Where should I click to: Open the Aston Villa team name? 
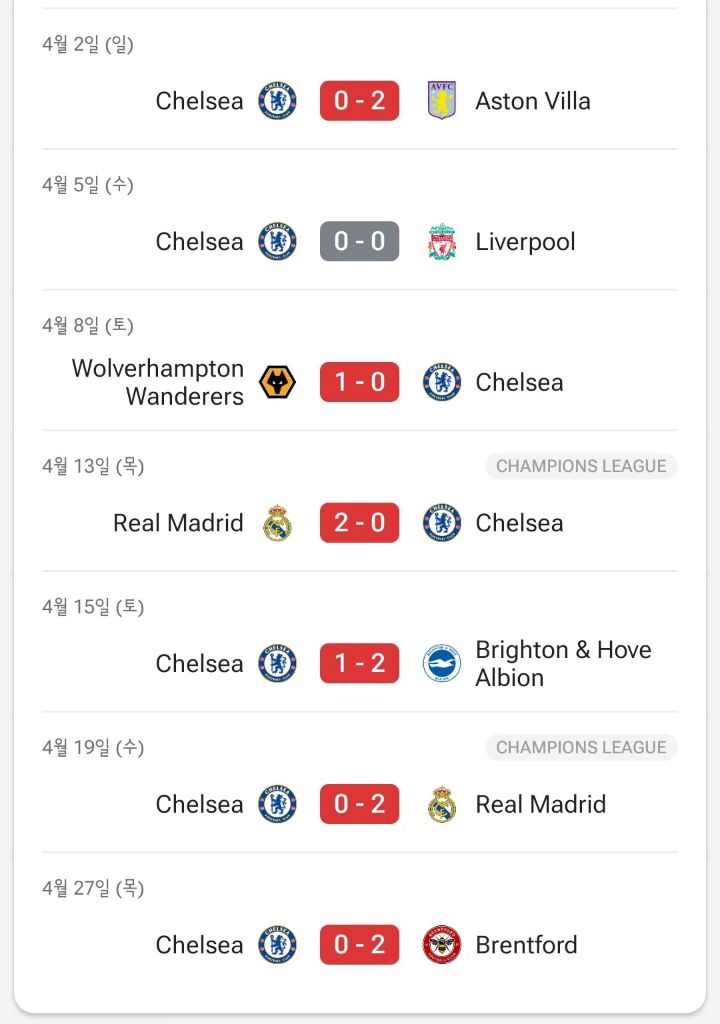(532, 101)
